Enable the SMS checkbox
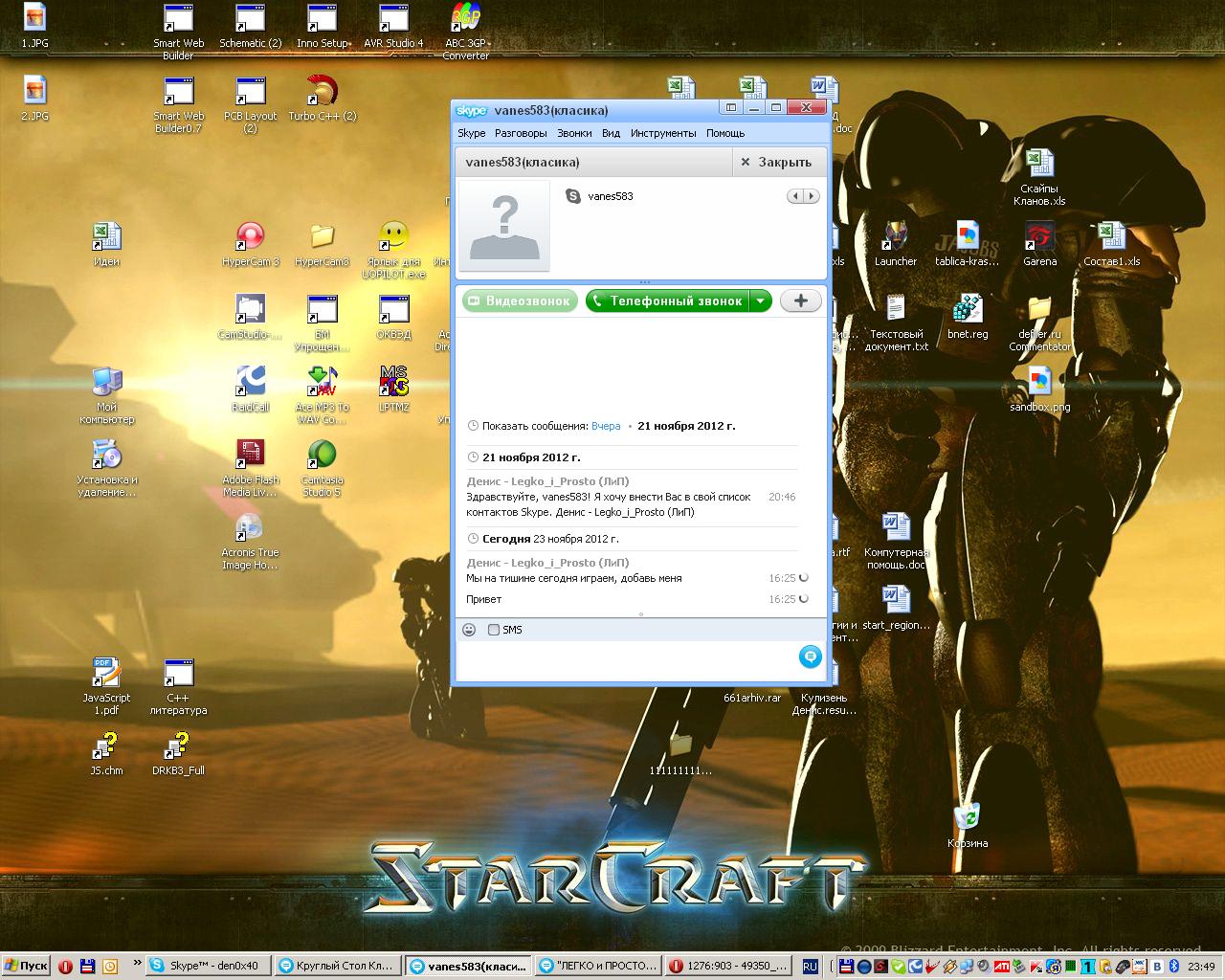Image resolution: width=1225 pixels, height=980 pixels. (x=494, y=630)
